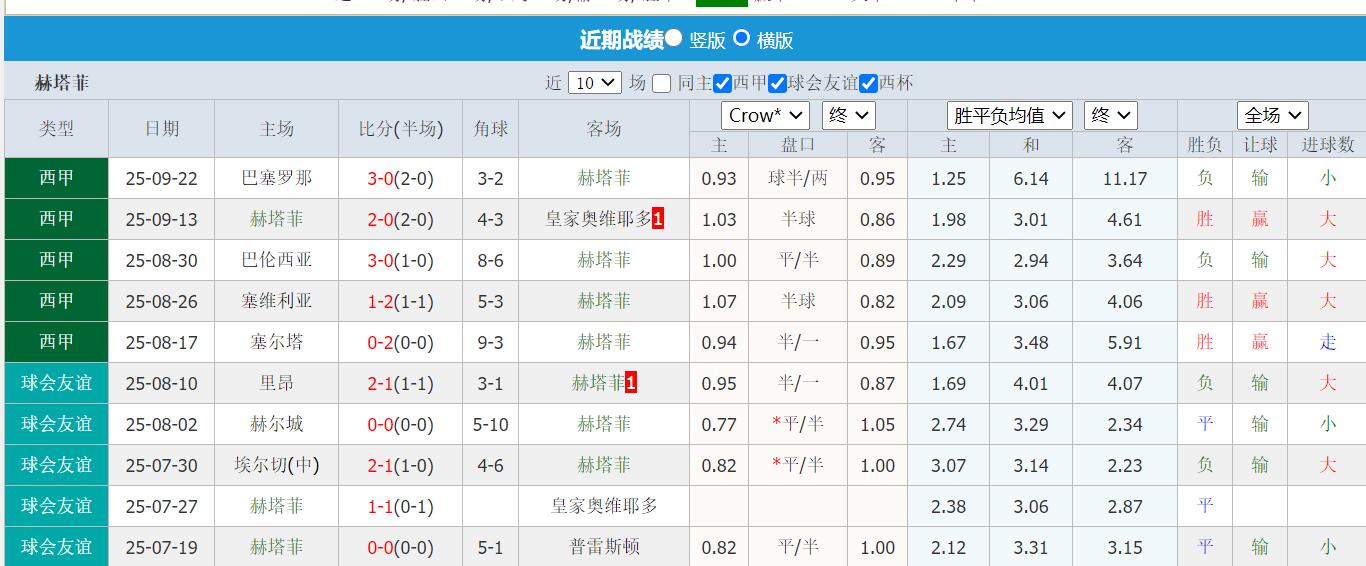Uncheck the 西甲 league filter

coord(722,84)
